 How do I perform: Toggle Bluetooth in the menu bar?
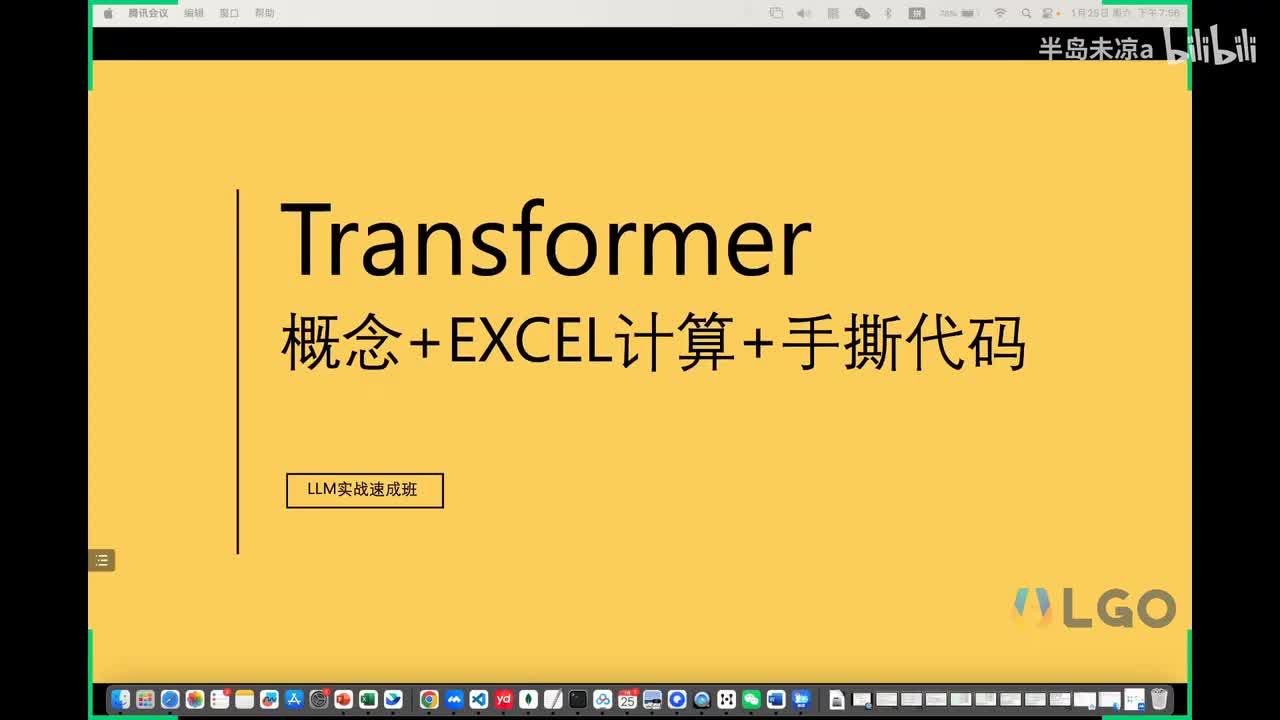887,13
